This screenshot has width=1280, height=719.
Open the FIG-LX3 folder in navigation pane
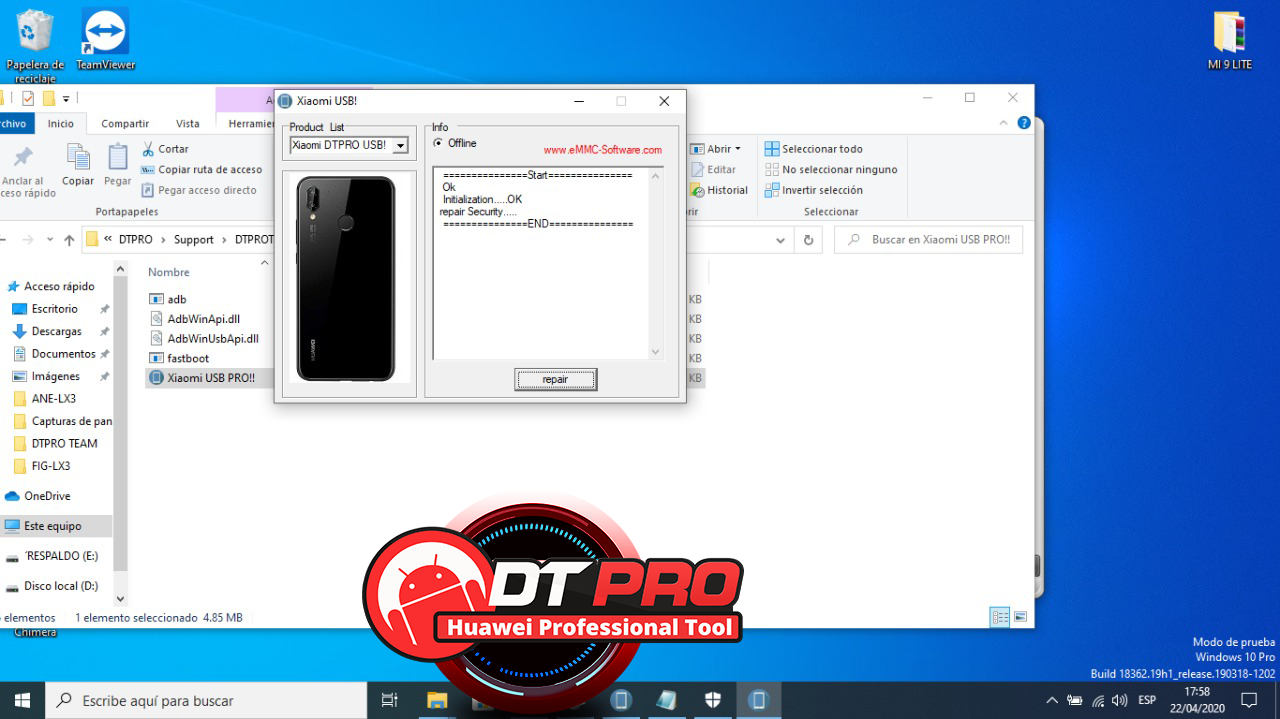[50, 466]
